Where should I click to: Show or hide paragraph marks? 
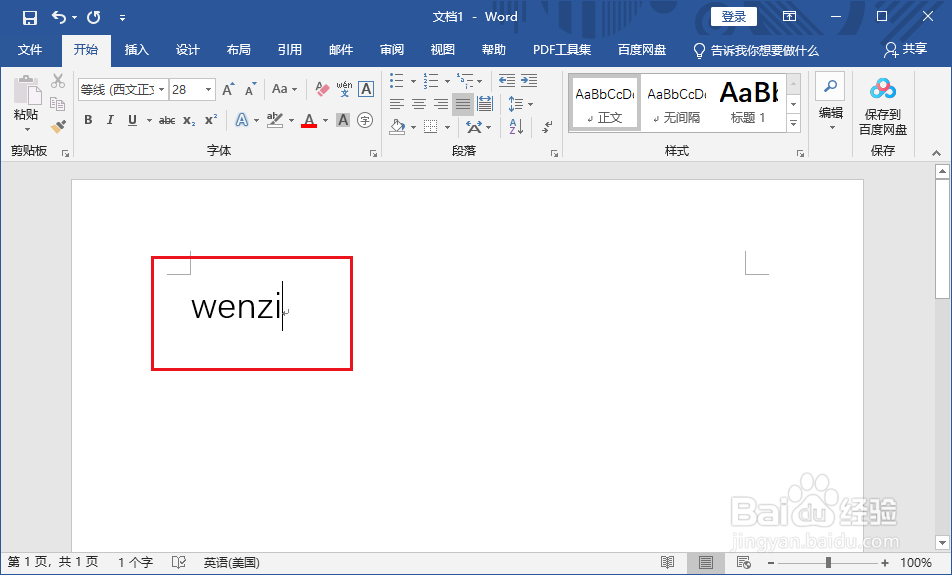click(547, 127)
